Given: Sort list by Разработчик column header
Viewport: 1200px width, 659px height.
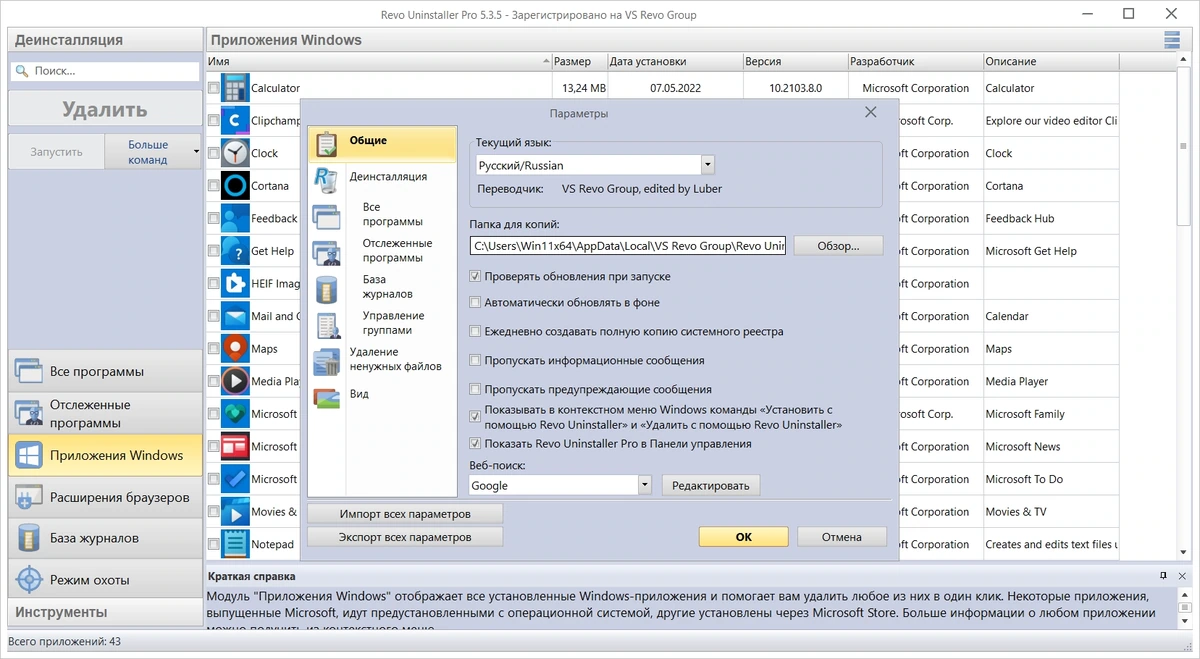Looking at the screenshot, I should [914, 61].
